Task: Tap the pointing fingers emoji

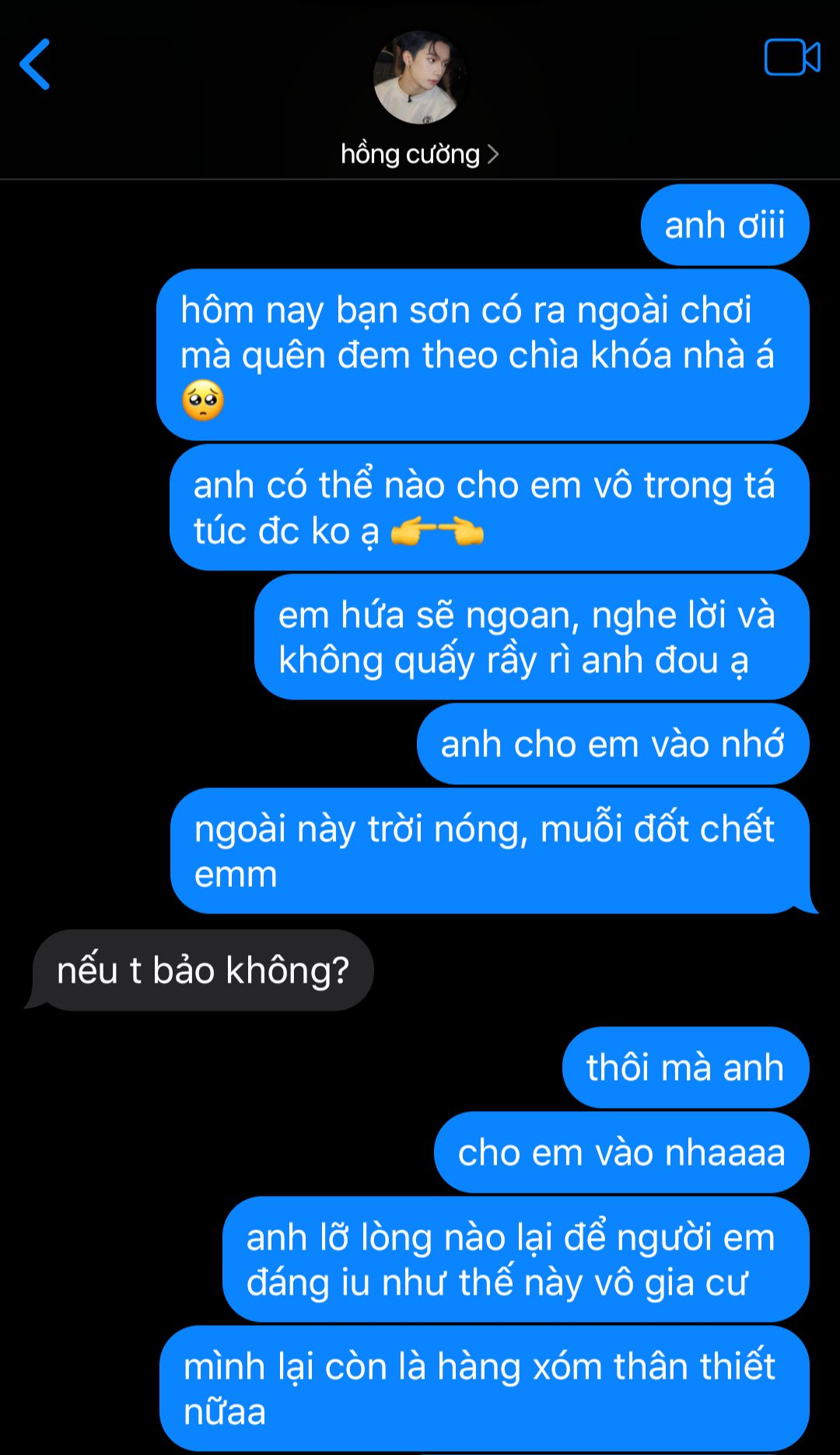Action: (437, 531)
